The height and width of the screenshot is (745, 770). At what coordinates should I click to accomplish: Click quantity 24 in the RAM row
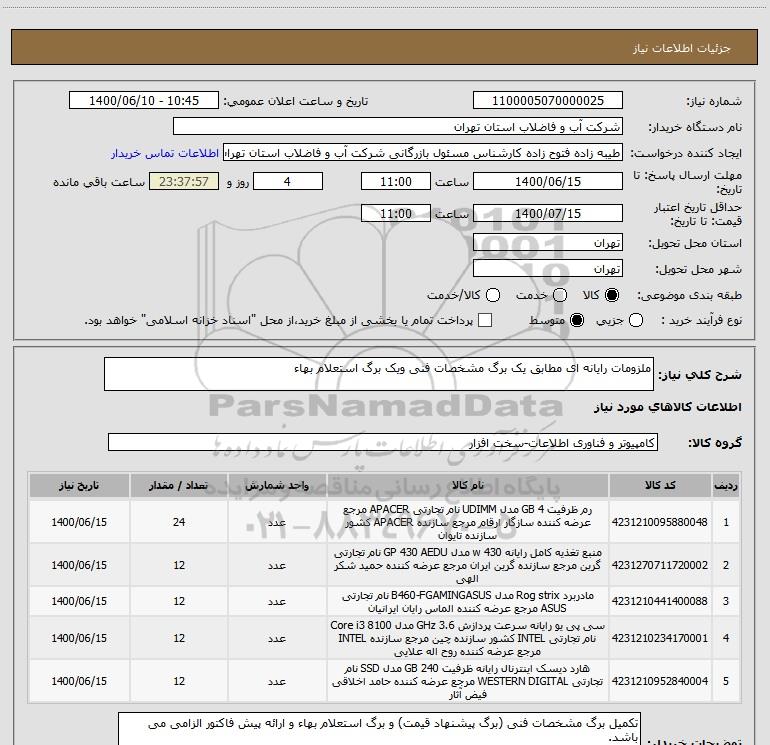click(179, 522)
